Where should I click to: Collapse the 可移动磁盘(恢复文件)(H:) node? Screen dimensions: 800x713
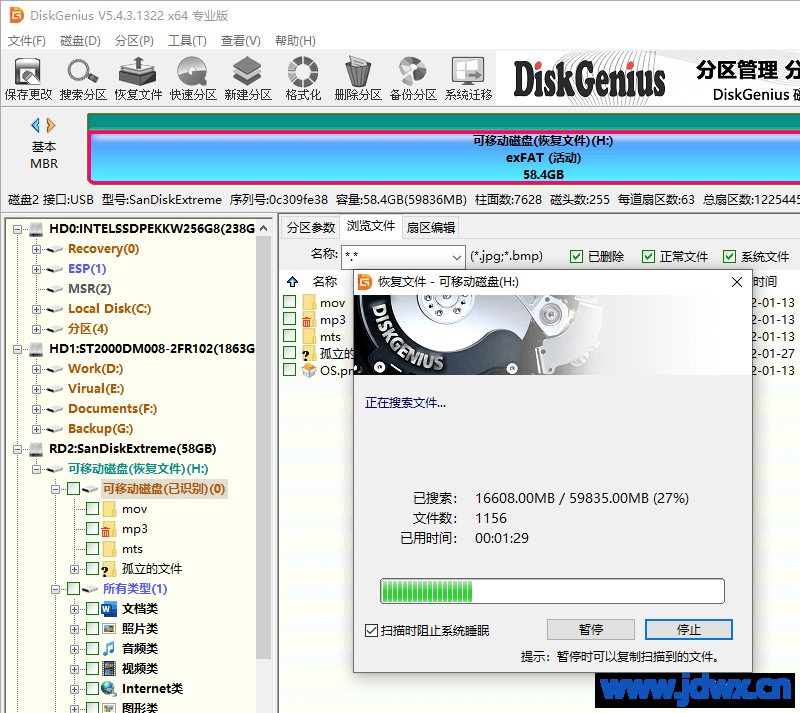pos(36,470)
